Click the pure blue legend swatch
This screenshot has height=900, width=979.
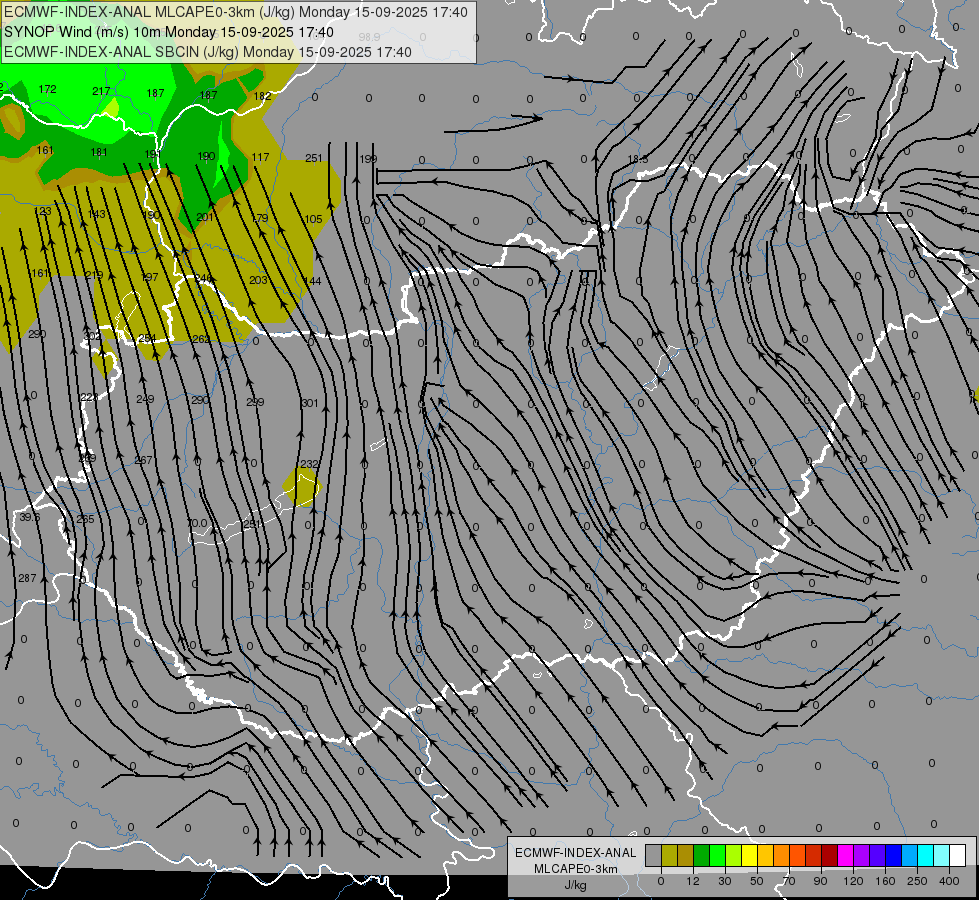point(893,856)
